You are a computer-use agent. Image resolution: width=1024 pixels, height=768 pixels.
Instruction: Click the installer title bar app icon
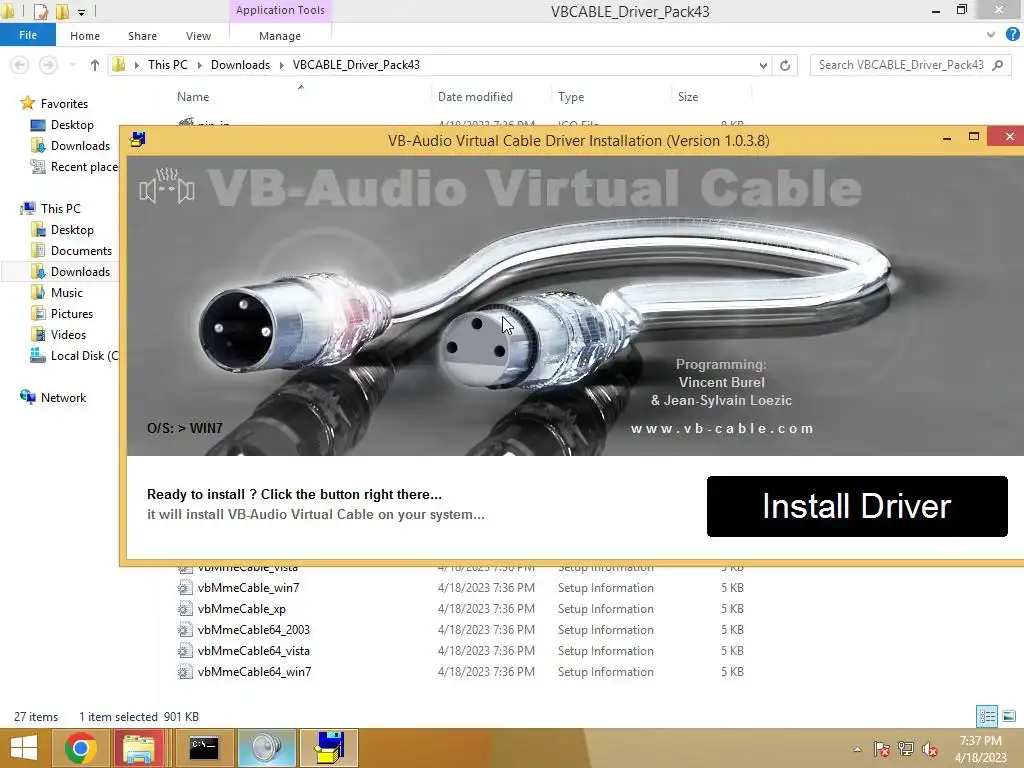coord(138,139)
